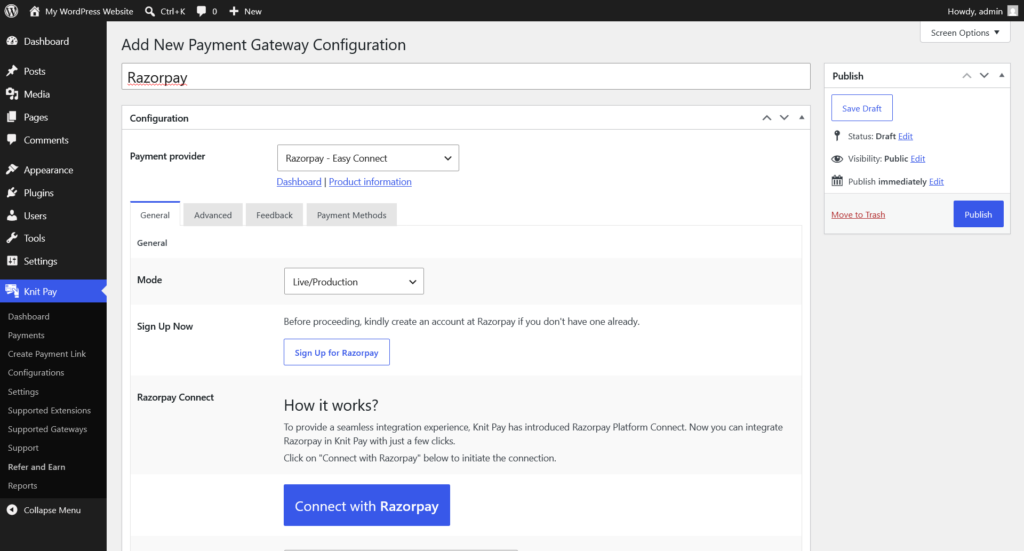Click Sign Up for Razorpay button
Viewport: 1024px width, 551px height.
pos(336,352)
